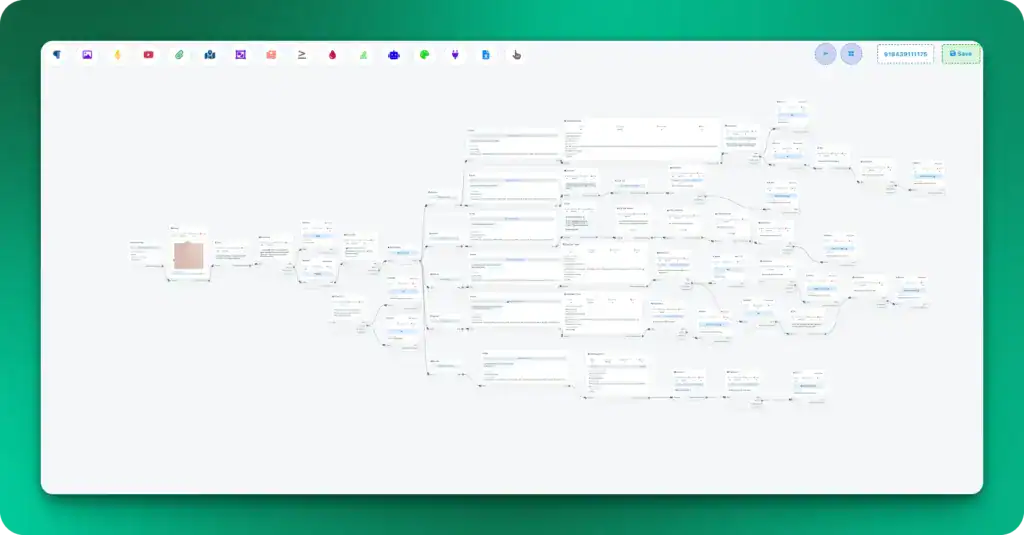Click the red droplet icon
1024x535 pixels.
[332, 55]
